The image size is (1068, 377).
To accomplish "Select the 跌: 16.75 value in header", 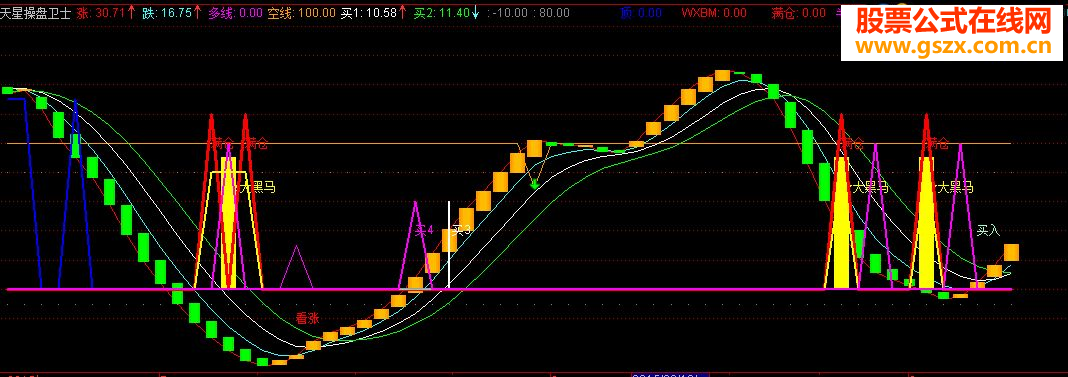I will point(167,12).
